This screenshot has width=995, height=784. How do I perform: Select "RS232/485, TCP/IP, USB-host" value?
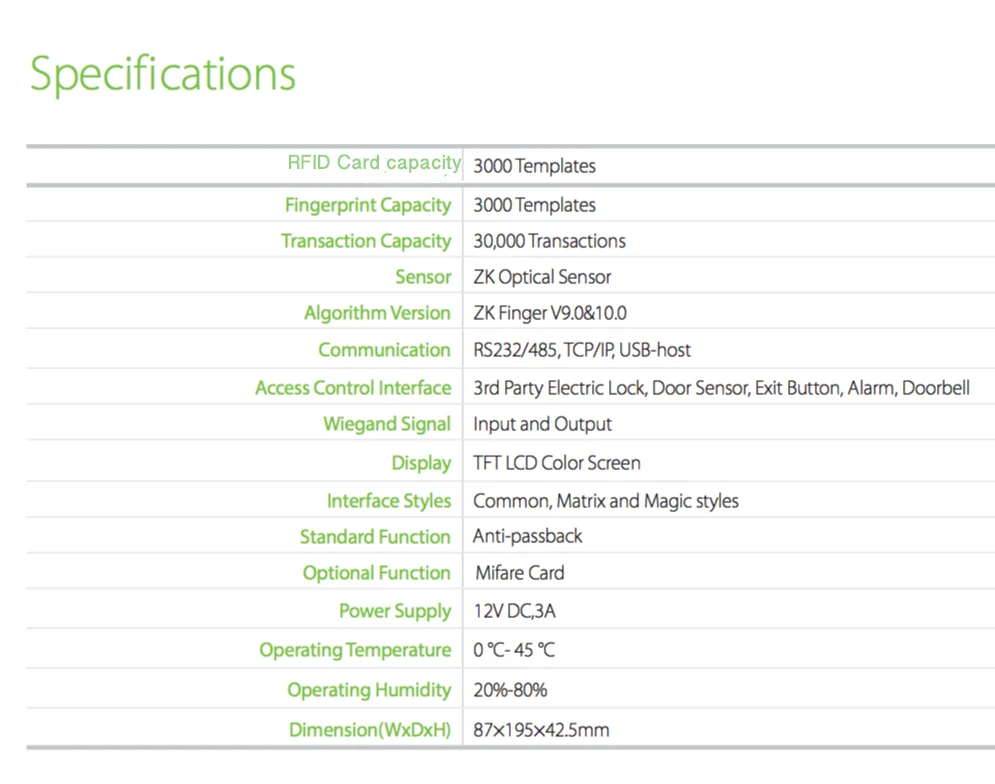[582, 350]
